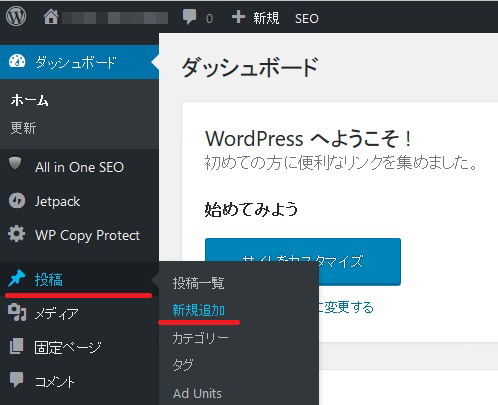Click the Jetpack icon

click(17, 201)
